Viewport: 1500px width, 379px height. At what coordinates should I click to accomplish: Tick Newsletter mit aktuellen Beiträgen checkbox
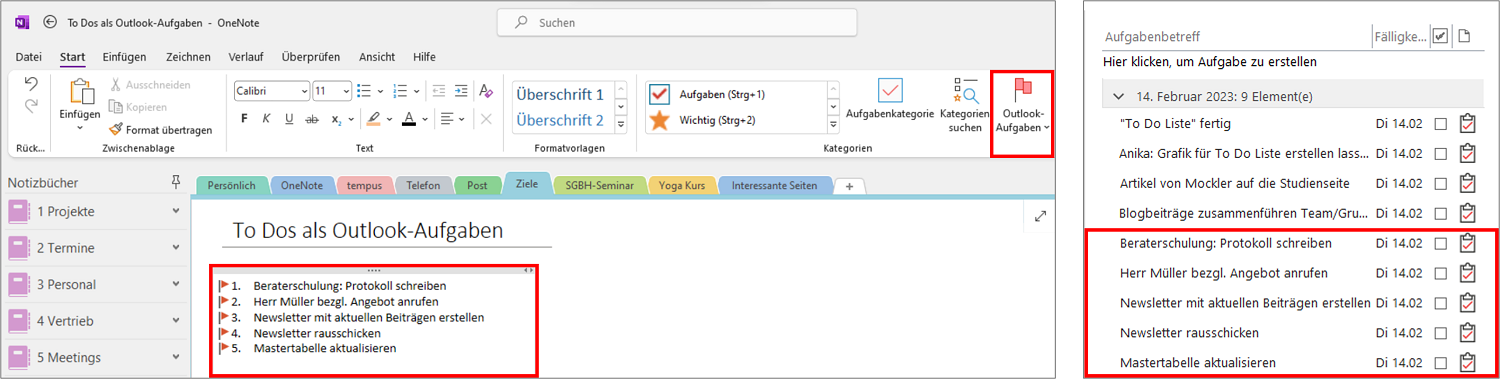tap(1440, 303)
